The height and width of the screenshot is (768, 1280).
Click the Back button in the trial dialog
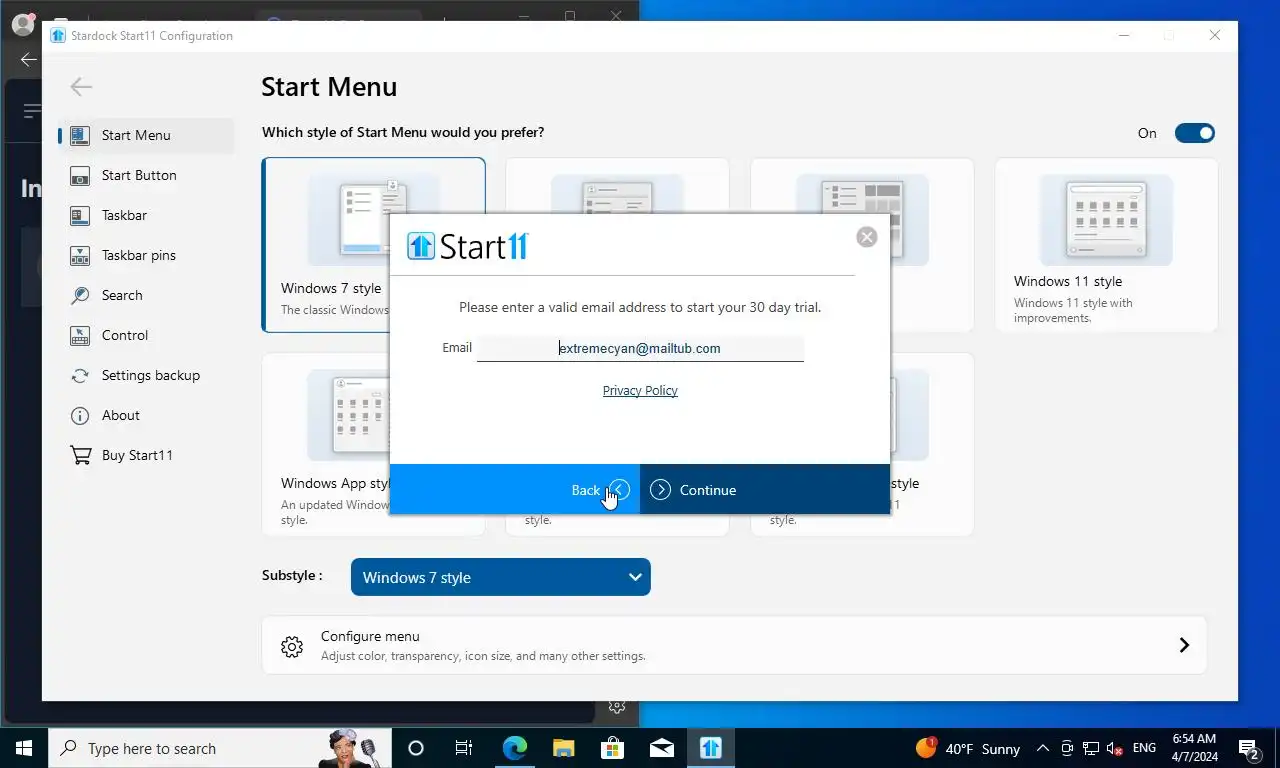click(x=514, y=490)
